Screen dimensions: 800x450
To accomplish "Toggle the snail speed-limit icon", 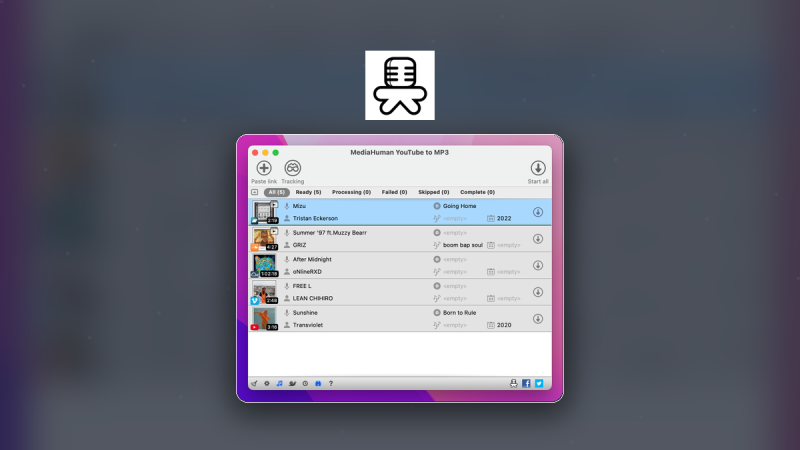I will click(292, 383).
